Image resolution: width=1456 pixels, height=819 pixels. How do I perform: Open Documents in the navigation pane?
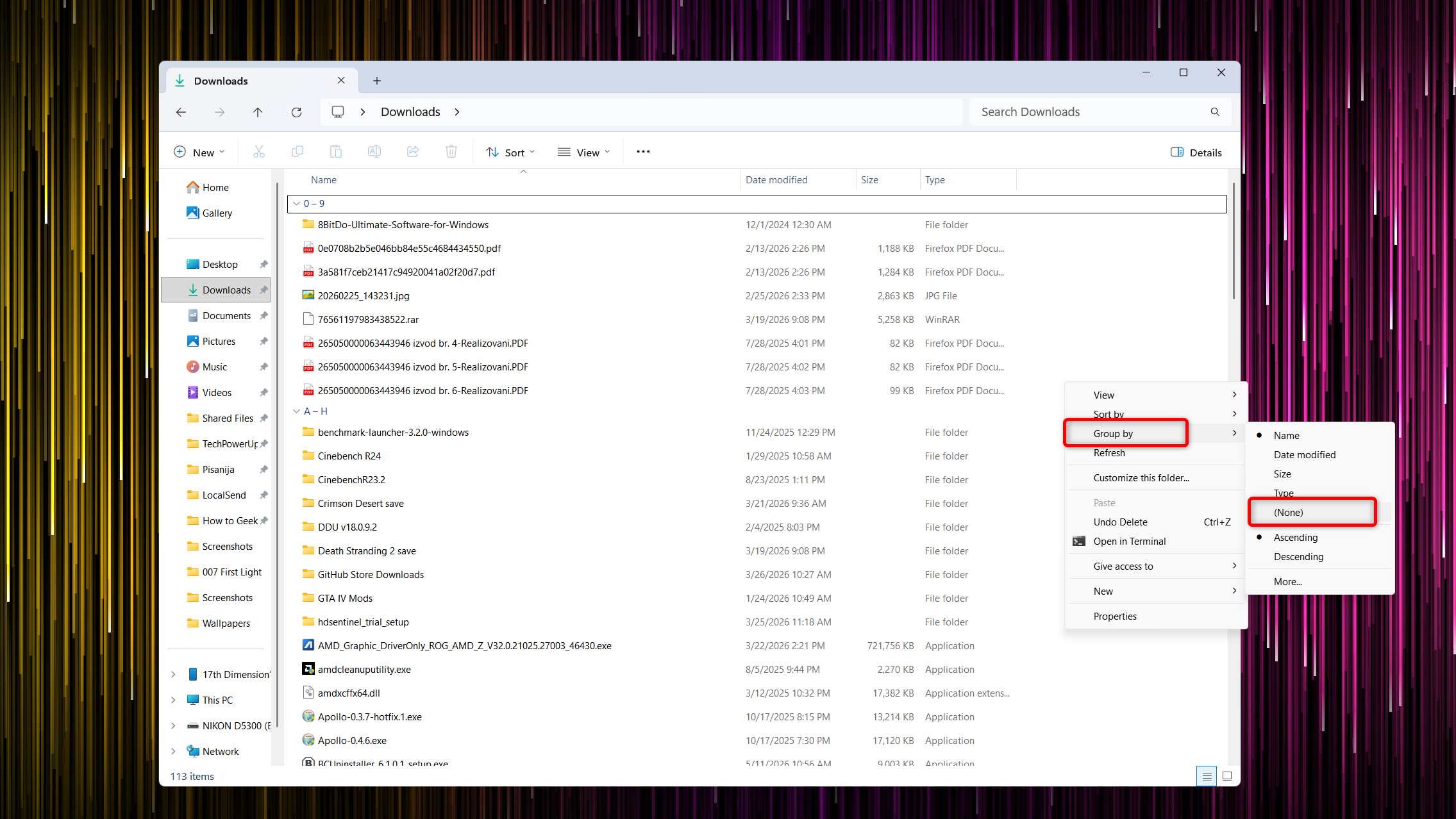pos(226,316)
